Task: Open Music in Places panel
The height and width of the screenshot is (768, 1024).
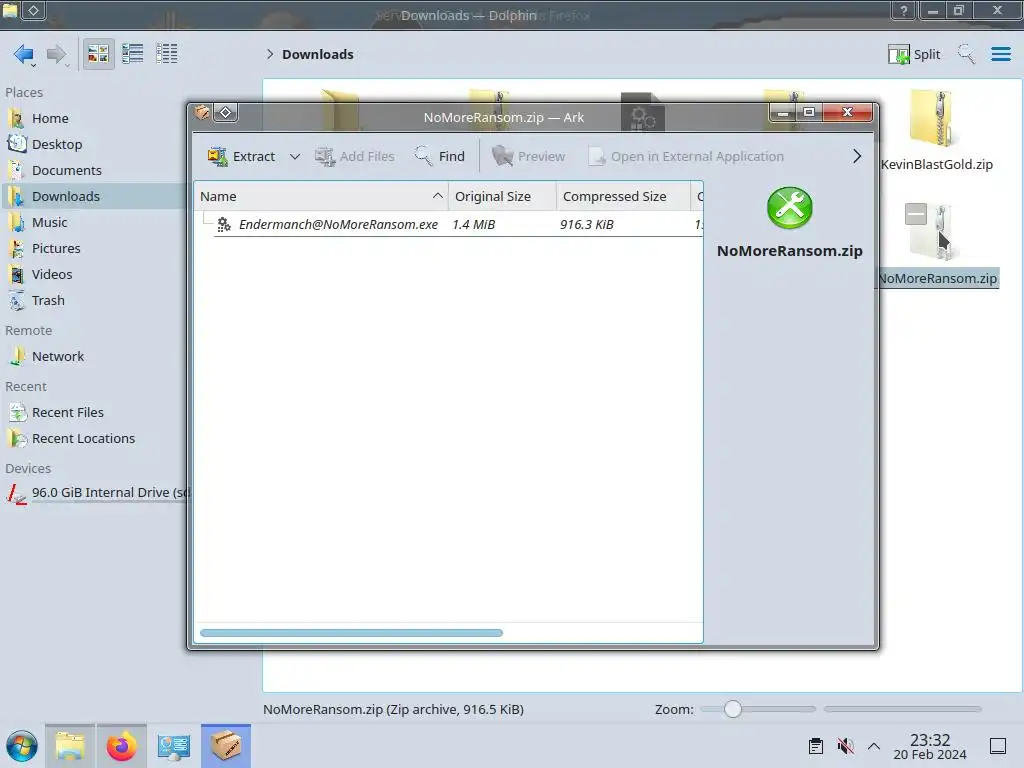Action: pos(49,223)
